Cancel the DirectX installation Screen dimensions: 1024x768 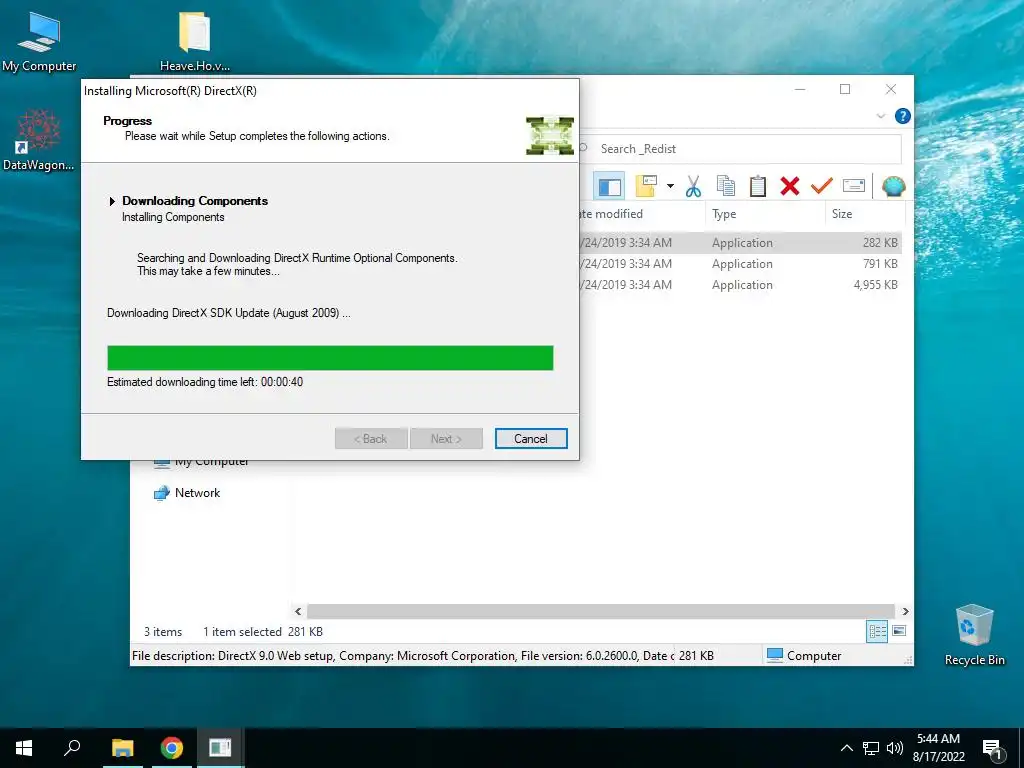(531, 439)
